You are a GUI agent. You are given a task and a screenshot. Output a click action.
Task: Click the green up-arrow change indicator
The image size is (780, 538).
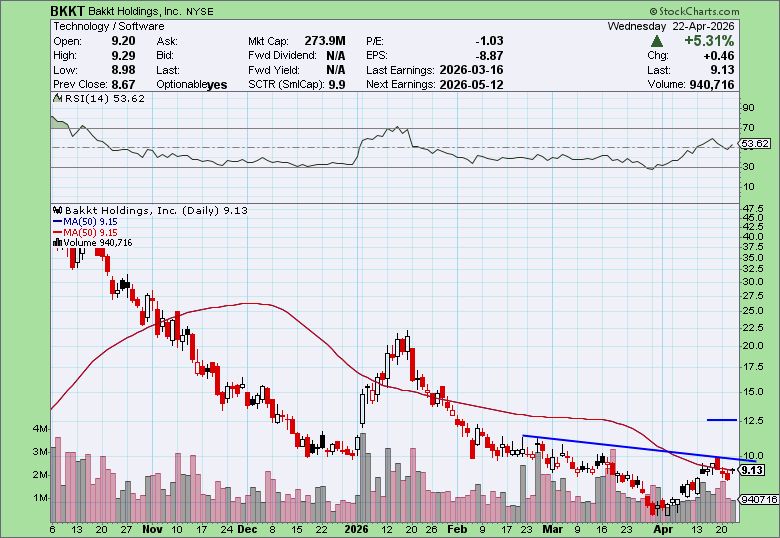tap(656, 41)
